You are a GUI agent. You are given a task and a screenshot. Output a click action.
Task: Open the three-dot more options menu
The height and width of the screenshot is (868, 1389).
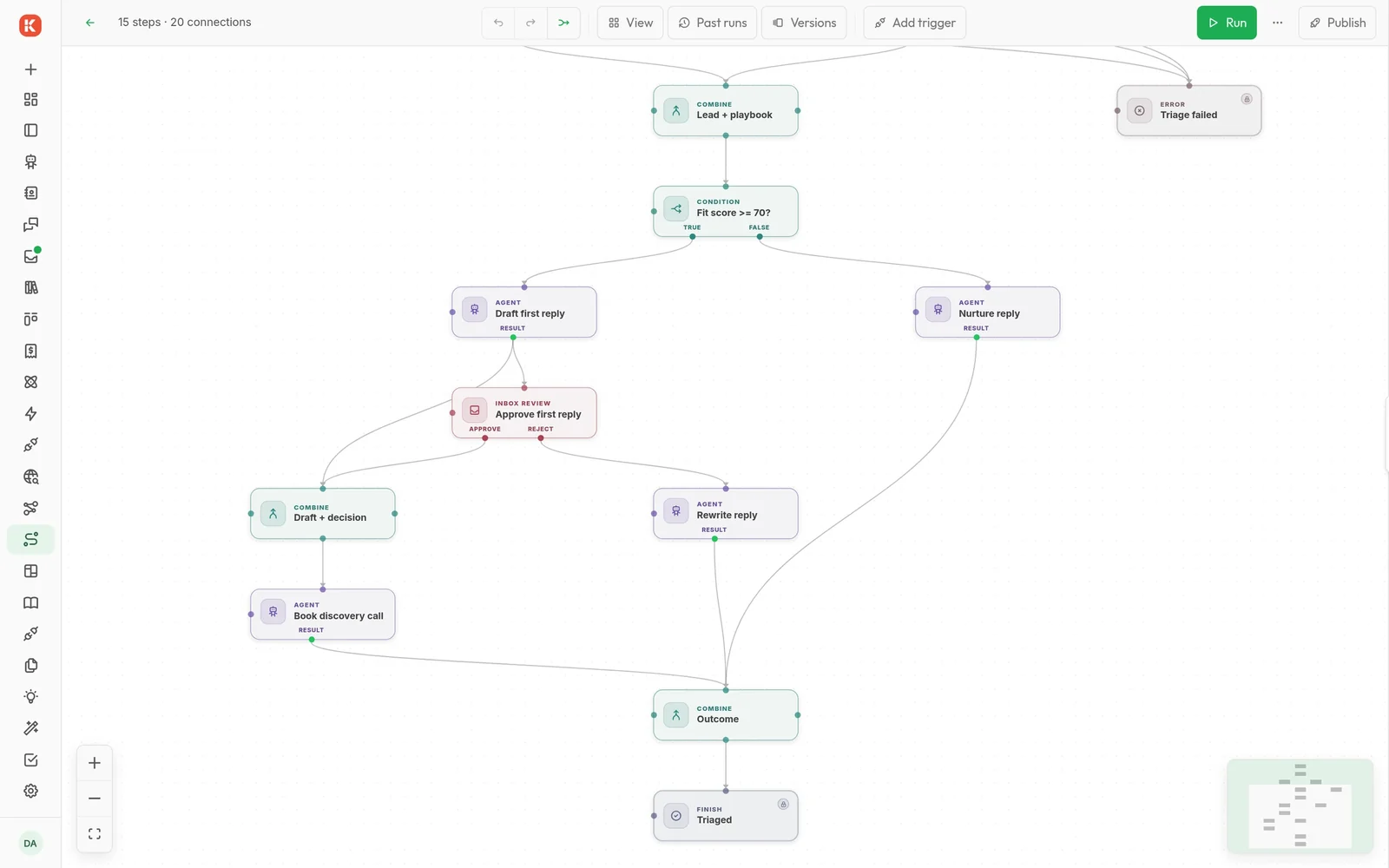coord(1277,23)
